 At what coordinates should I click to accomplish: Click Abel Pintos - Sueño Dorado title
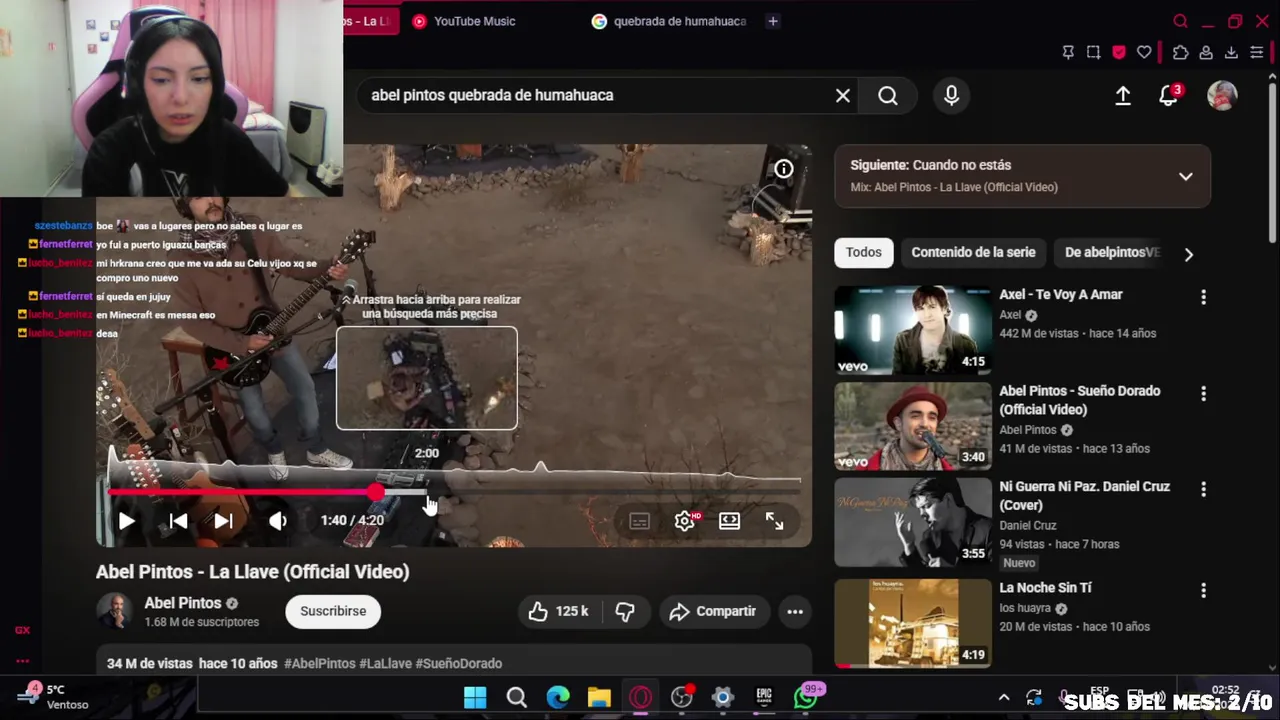(x=1080, y=400)
